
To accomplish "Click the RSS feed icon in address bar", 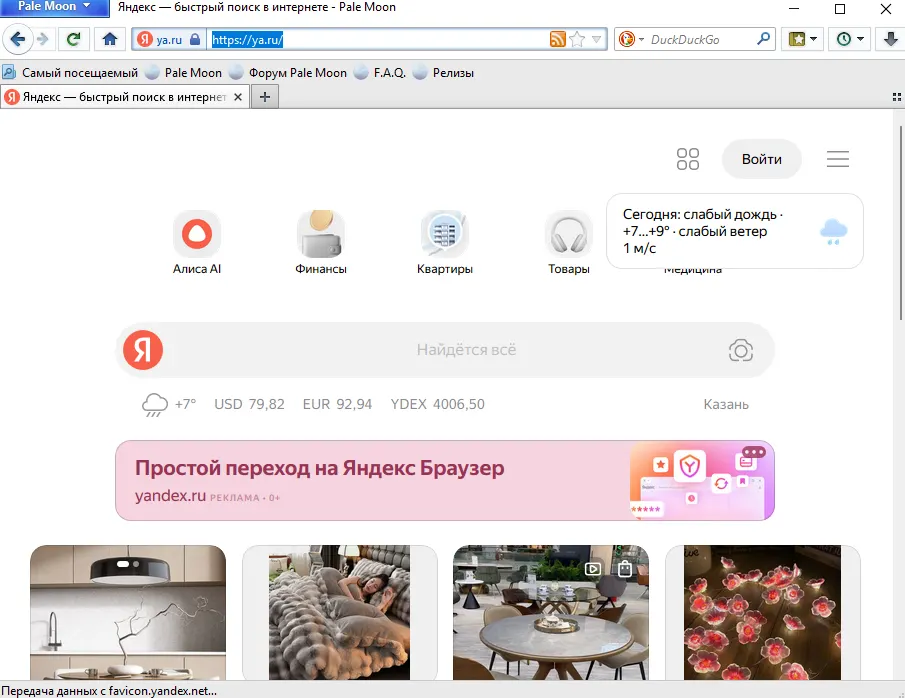I will 557,40.
